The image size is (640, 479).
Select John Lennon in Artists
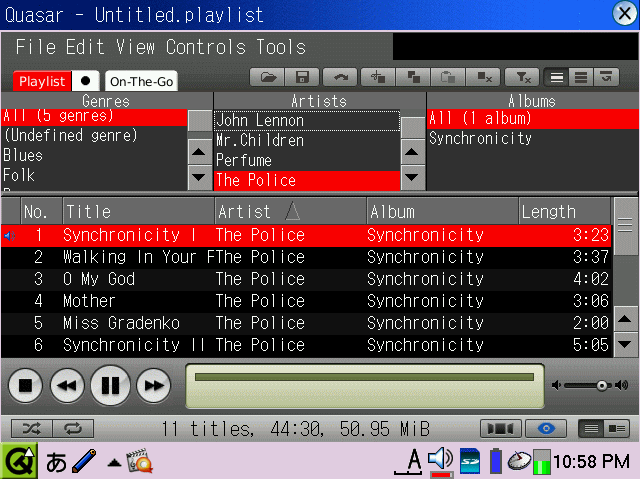[x=307, y=120]
